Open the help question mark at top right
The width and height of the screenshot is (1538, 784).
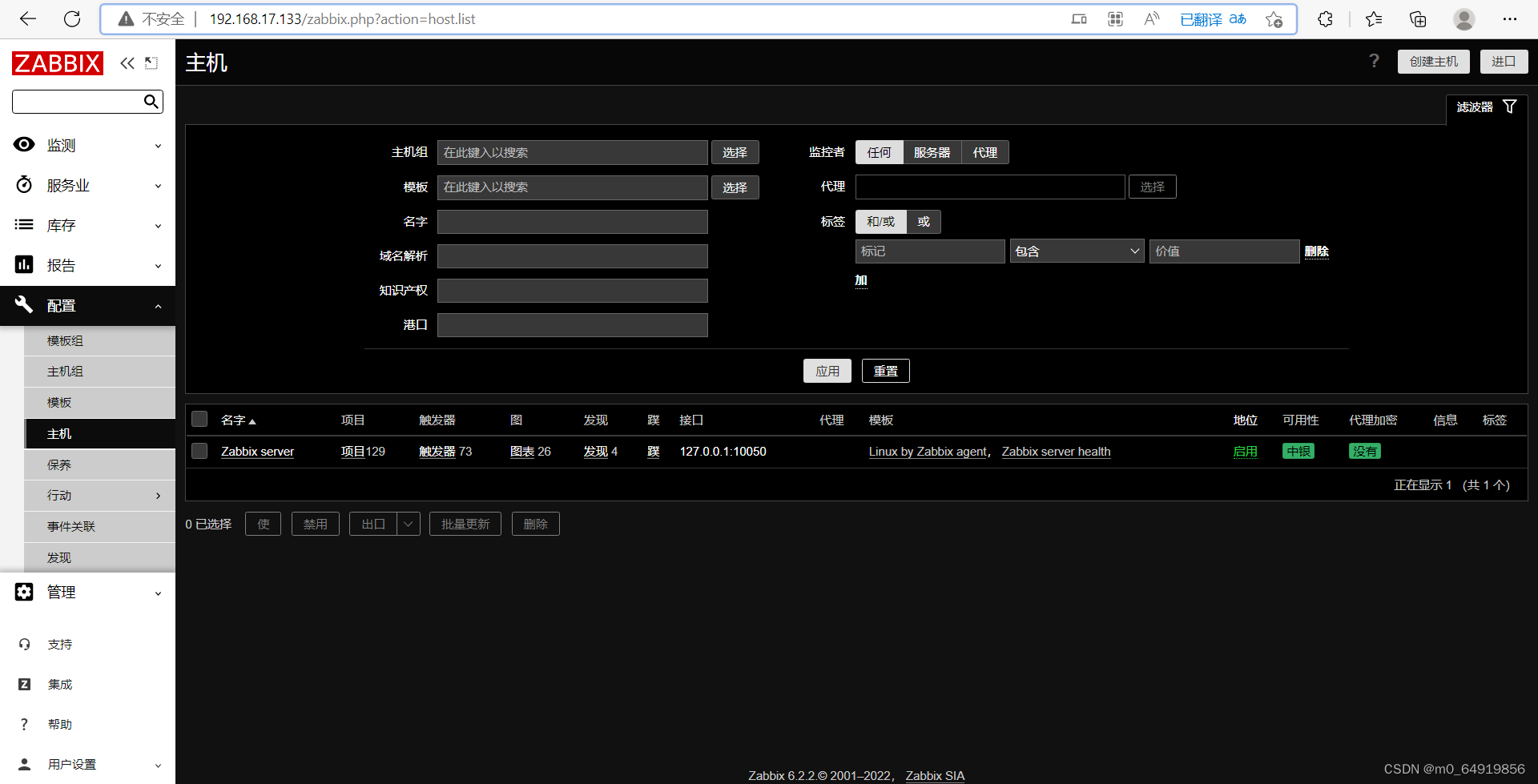click(x=1375, y=61)
